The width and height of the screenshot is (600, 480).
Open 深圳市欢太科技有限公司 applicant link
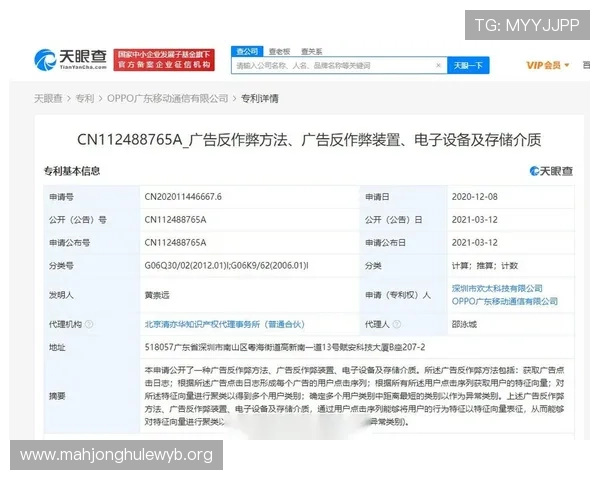coord(497,288)
